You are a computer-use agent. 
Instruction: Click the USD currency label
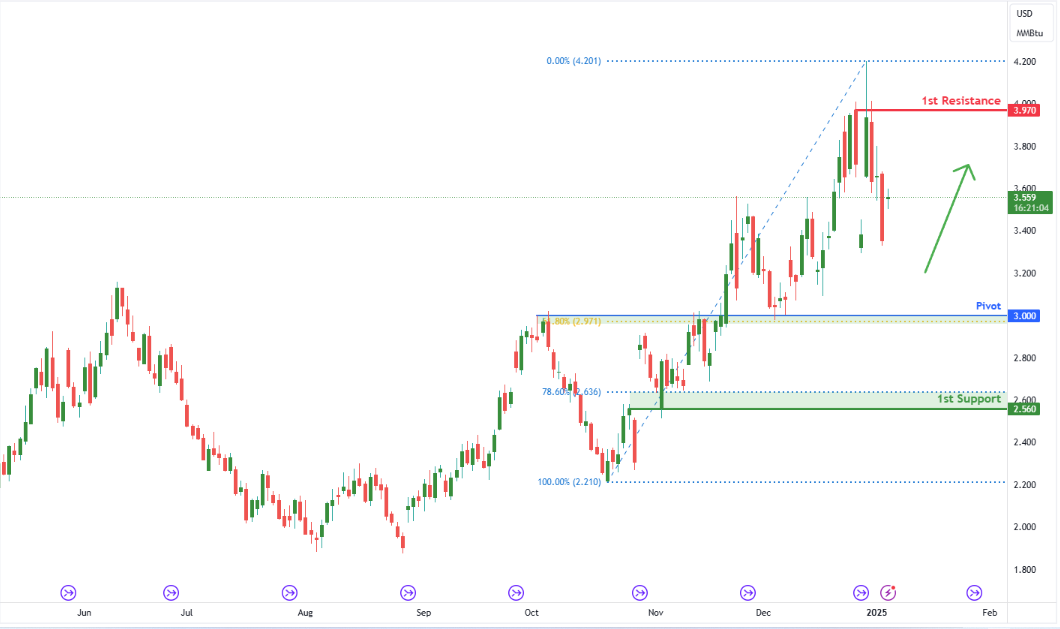tap(1025, 14)
